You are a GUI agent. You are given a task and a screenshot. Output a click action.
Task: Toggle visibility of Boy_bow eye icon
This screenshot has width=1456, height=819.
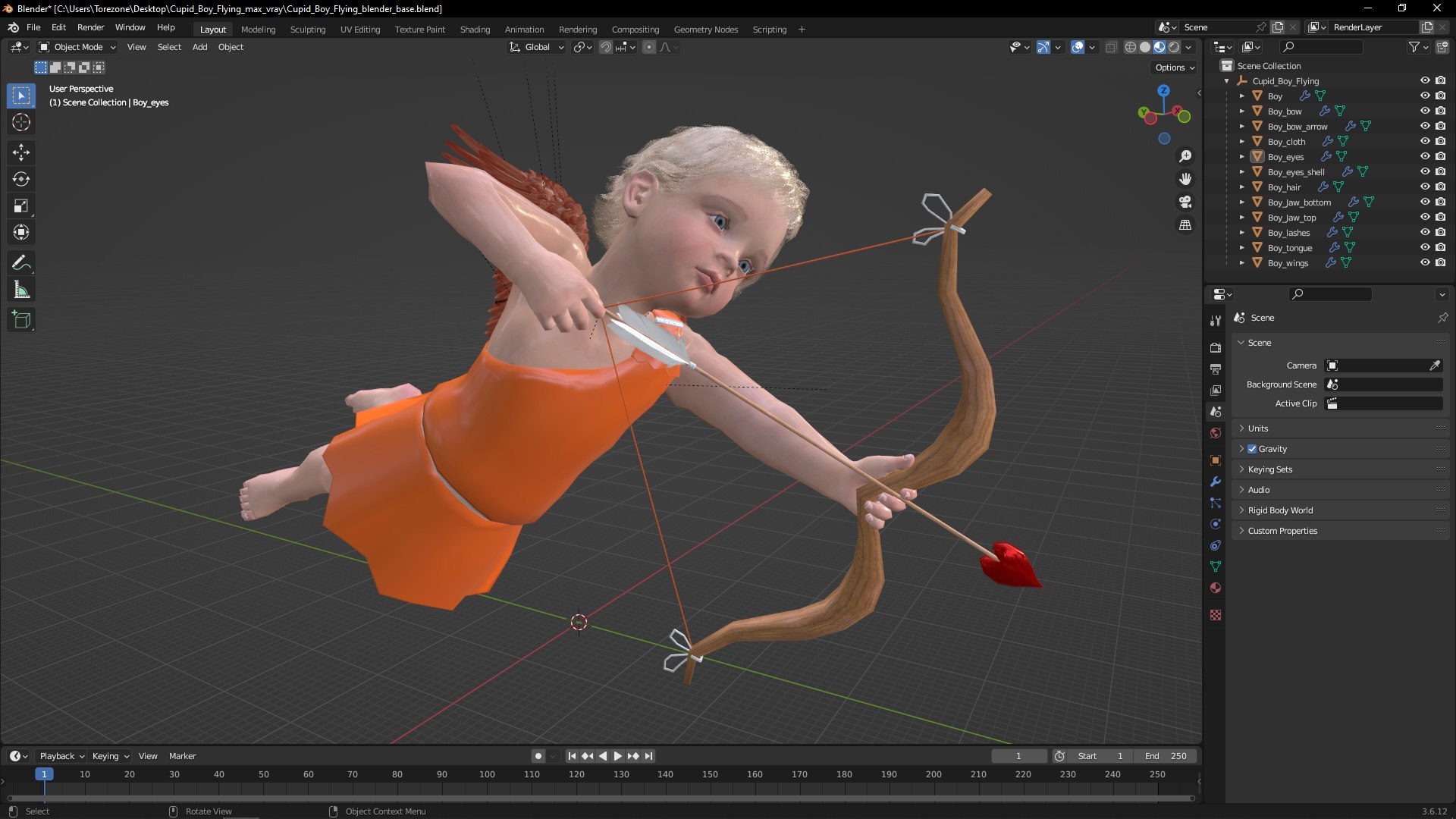click(x=1425, y=111)
